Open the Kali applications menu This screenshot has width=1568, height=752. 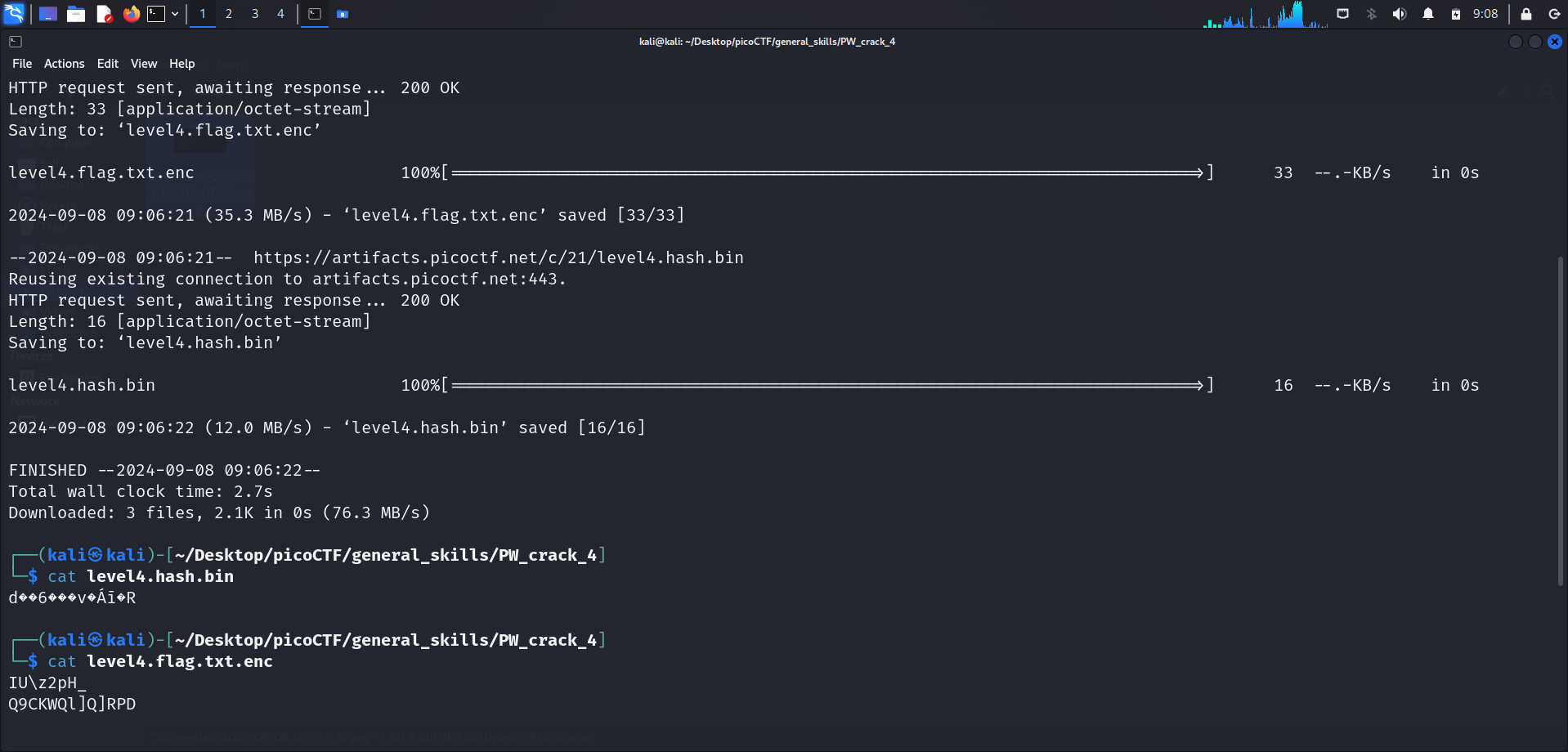click(14, 14)
